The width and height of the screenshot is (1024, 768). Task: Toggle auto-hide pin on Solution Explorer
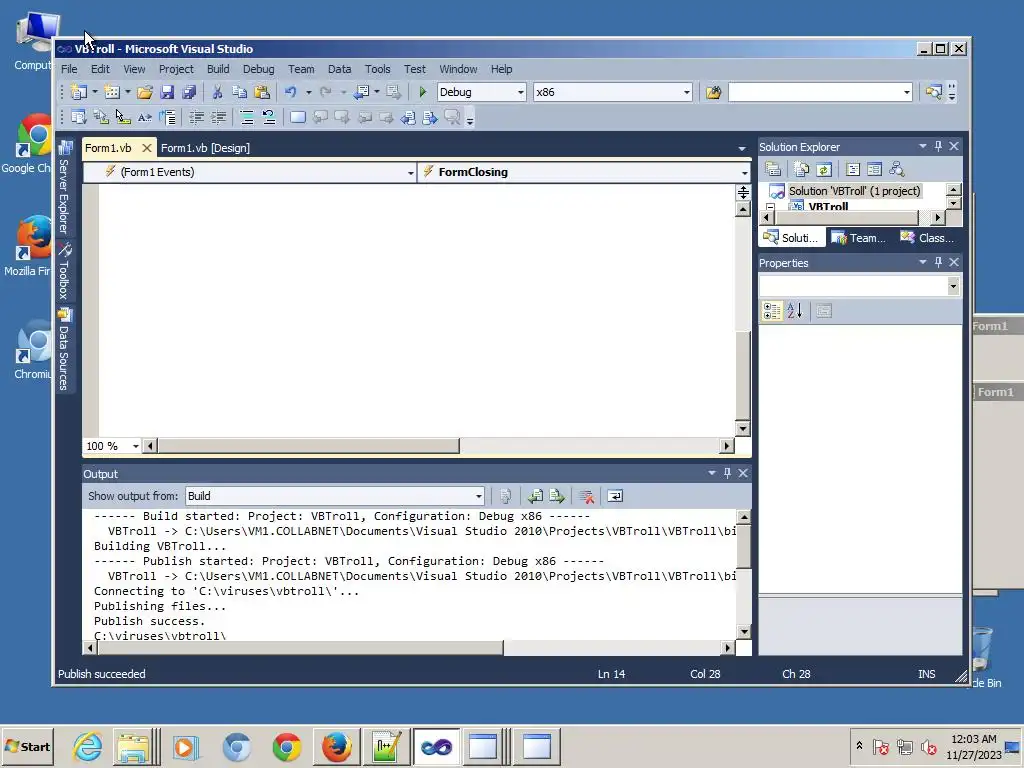tap(938, 146)
